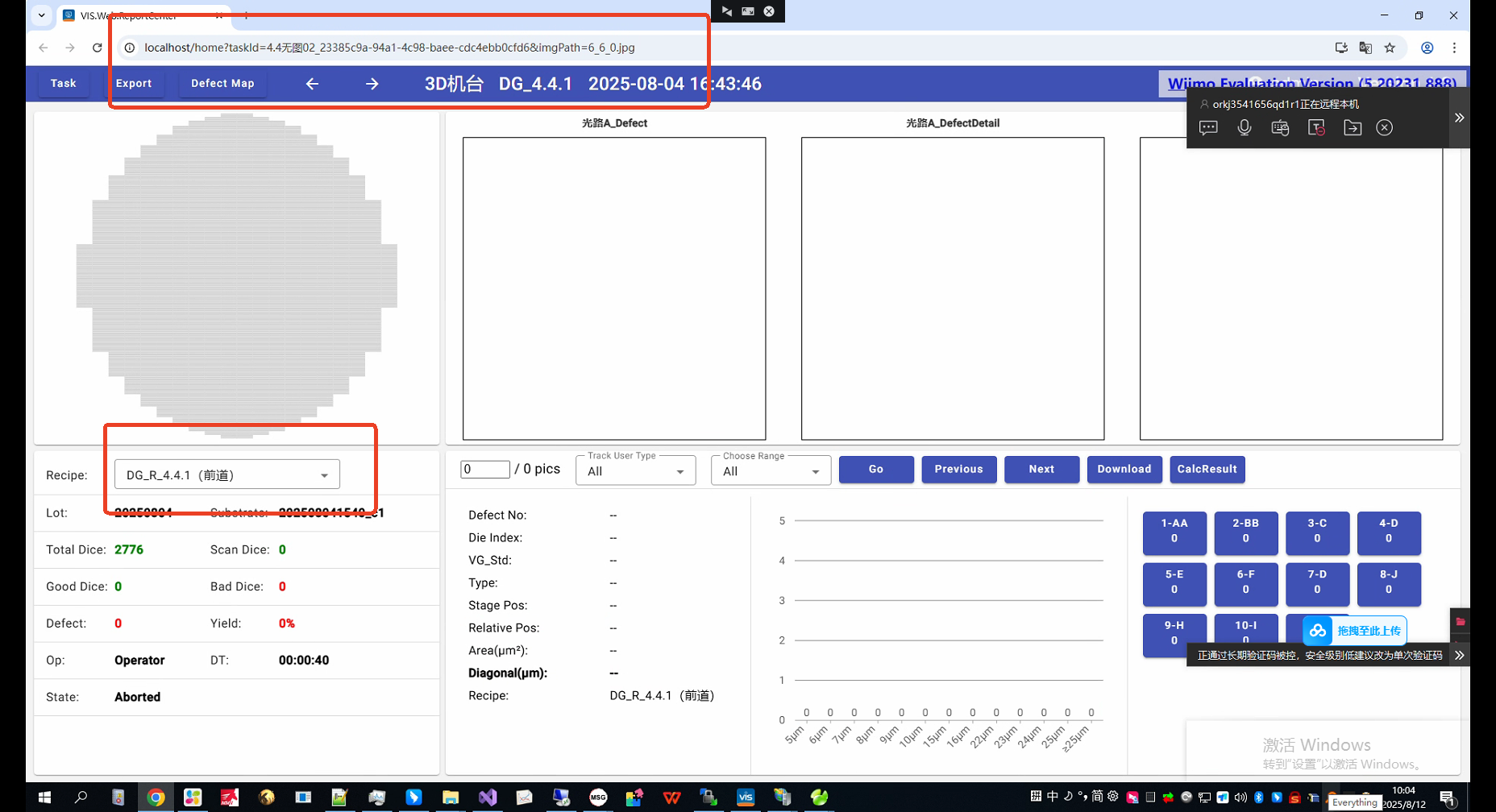Open the browser profile icon

[x=1427, y=48]
